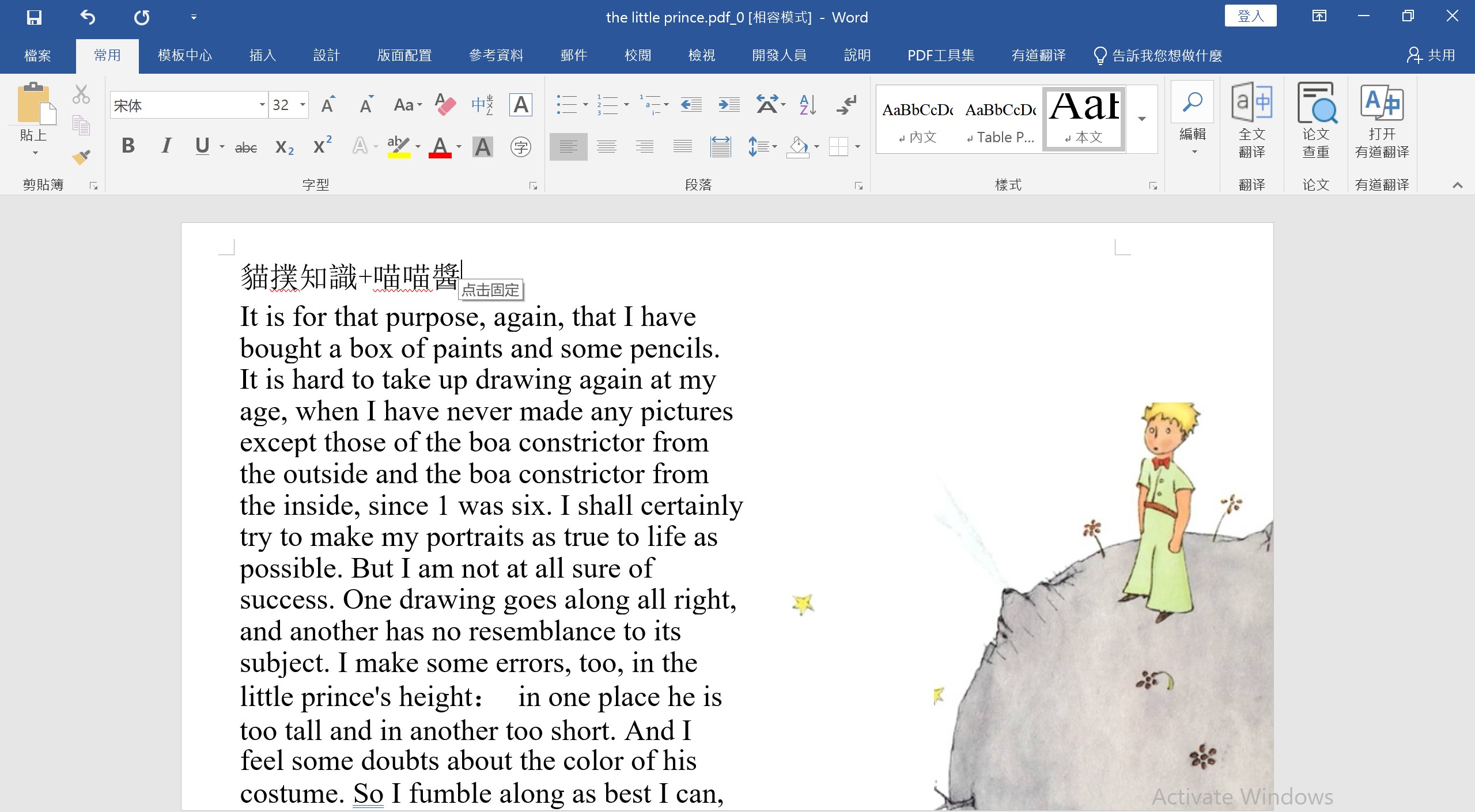Sort text with the A-Z icon
1475x812 pixels.
(808, 105)
